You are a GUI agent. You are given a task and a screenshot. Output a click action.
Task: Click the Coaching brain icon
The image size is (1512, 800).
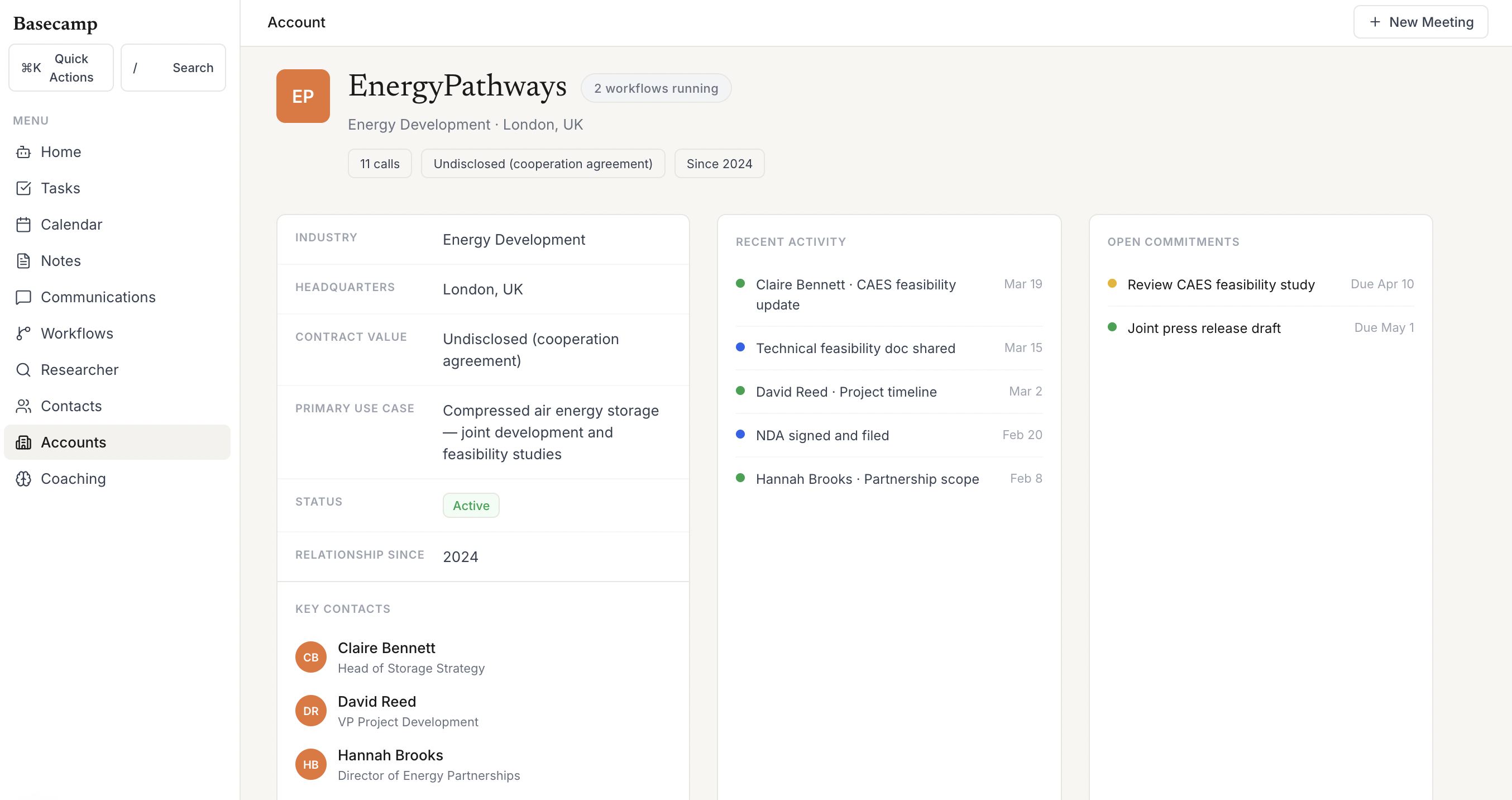pos(23,479)
